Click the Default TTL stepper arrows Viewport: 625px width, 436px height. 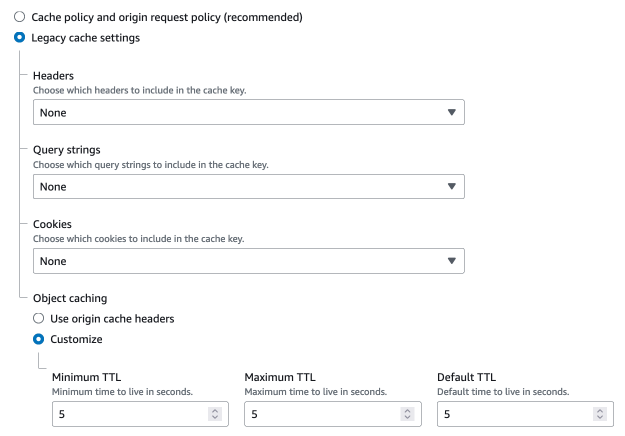pos(599,414)
